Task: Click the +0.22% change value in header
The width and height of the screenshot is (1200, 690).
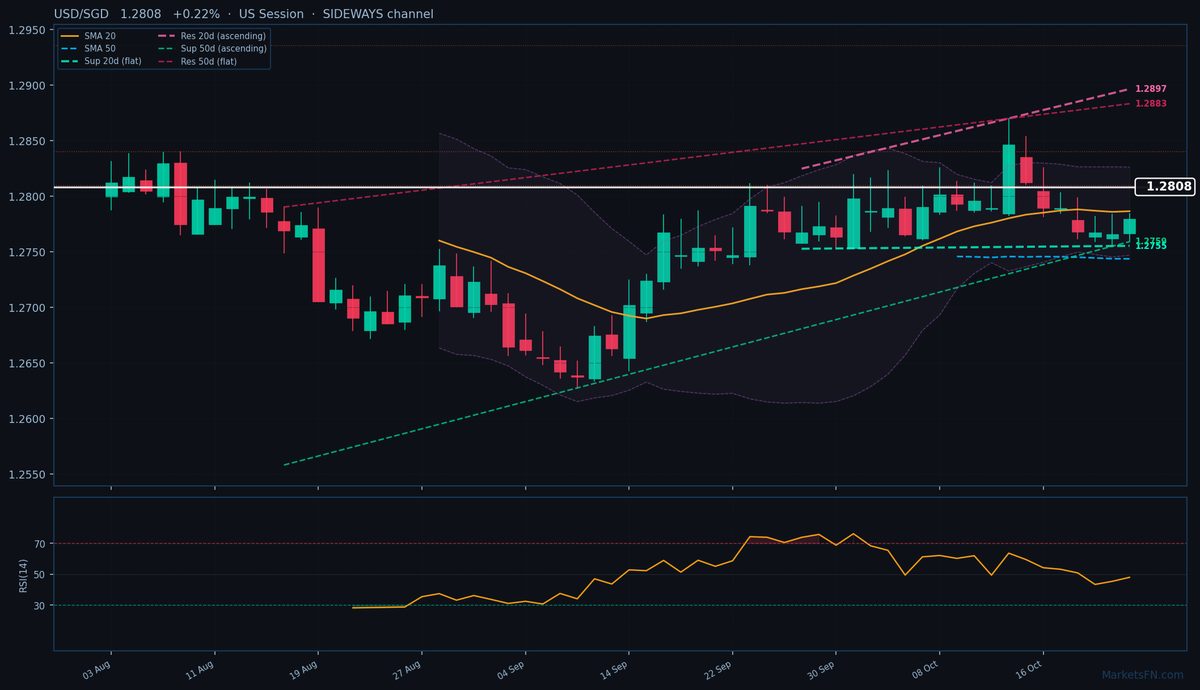Action: point(194,14)
